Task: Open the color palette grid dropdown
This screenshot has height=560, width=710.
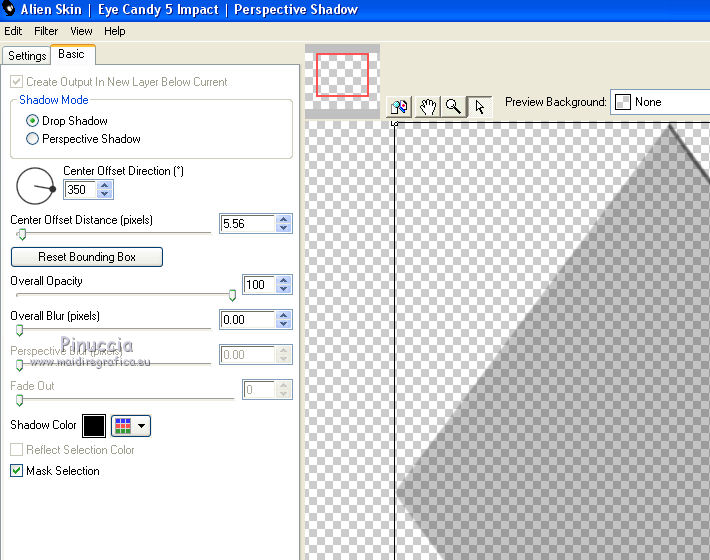Action: pyautogui.click(x=131, y=426)
